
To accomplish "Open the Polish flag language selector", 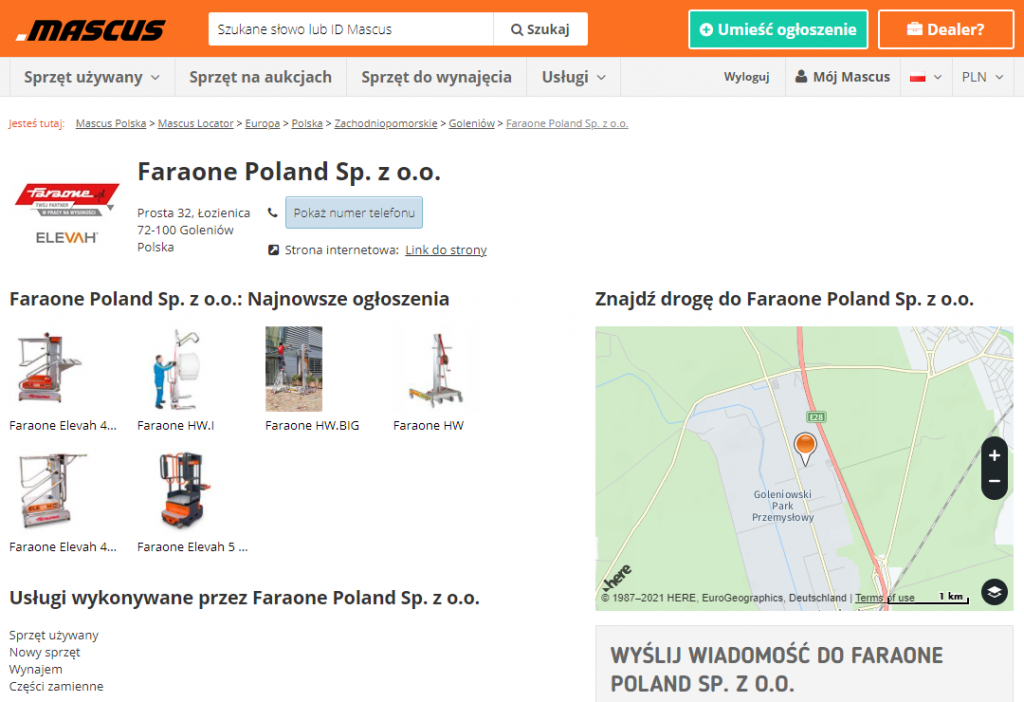I will click(926, 77).
